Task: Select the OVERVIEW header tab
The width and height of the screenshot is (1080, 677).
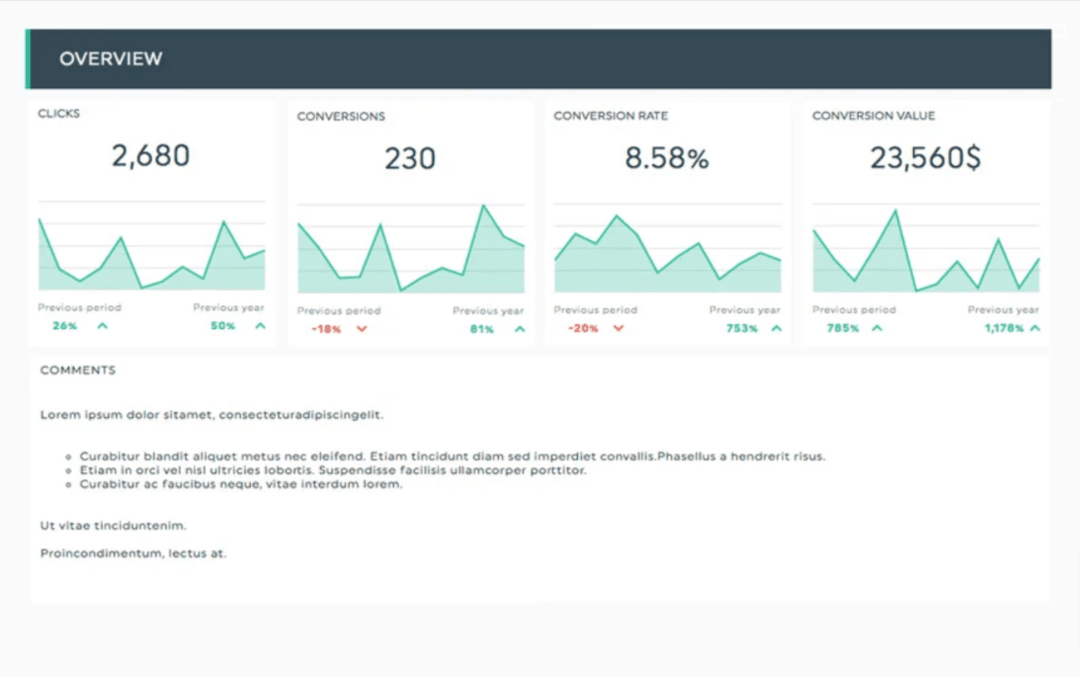Action: [x=112, y=59]
